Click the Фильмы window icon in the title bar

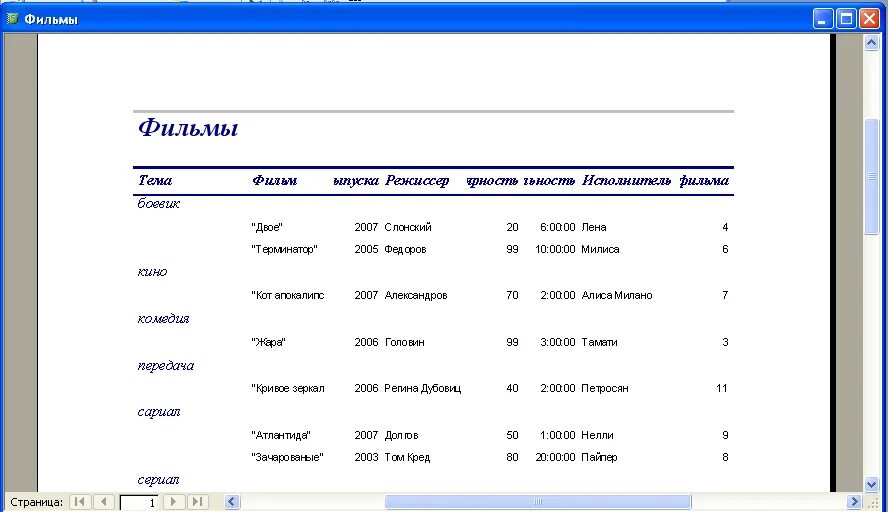pyautogui.click(x=12, y=19)
